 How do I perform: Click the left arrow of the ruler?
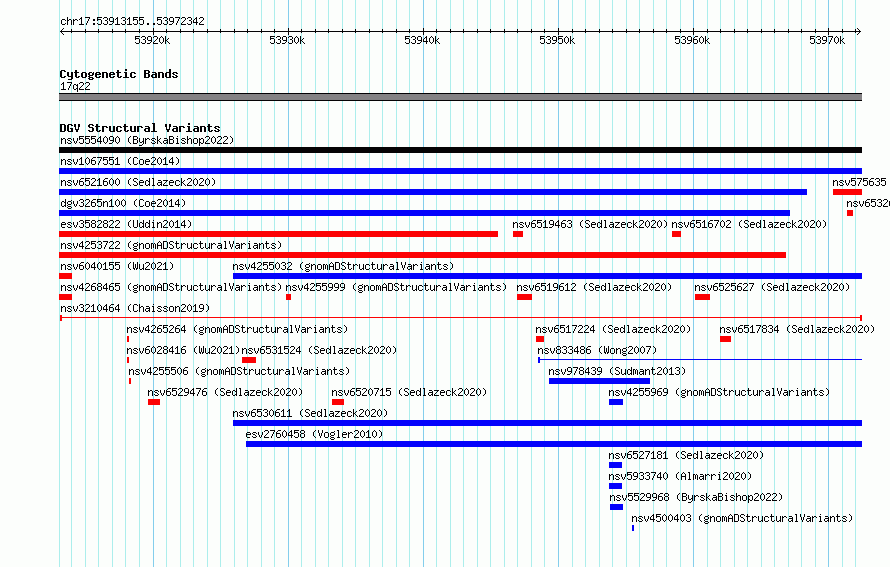(x=62, y=32)
